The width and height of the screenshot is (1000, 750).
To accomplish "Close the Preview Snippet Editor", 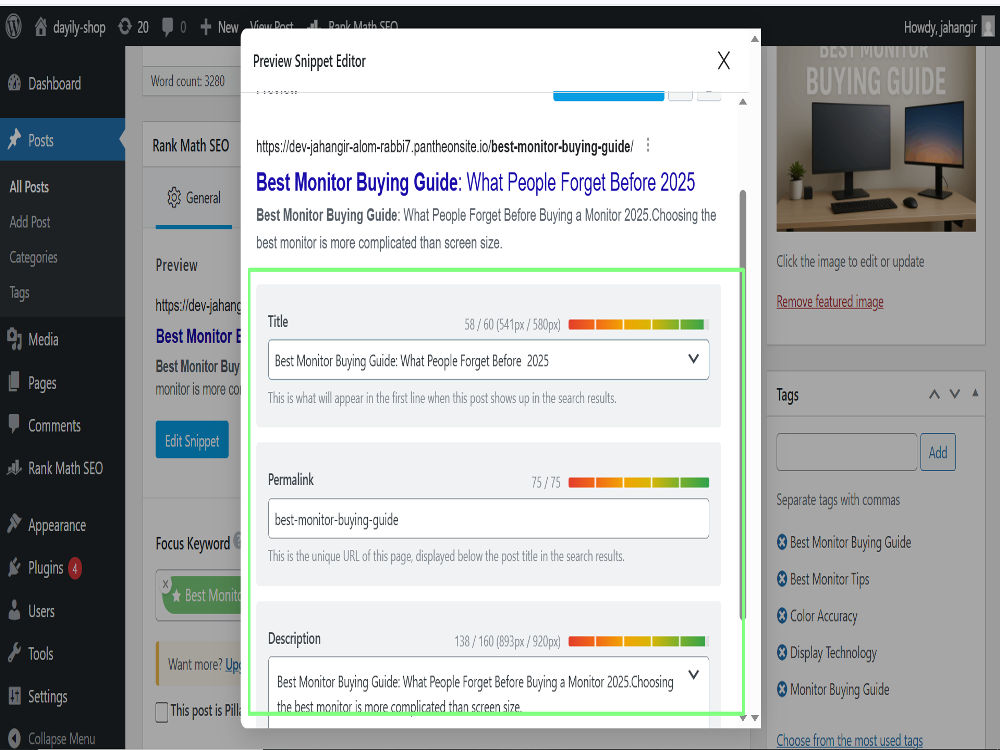I will coord(723,61).
